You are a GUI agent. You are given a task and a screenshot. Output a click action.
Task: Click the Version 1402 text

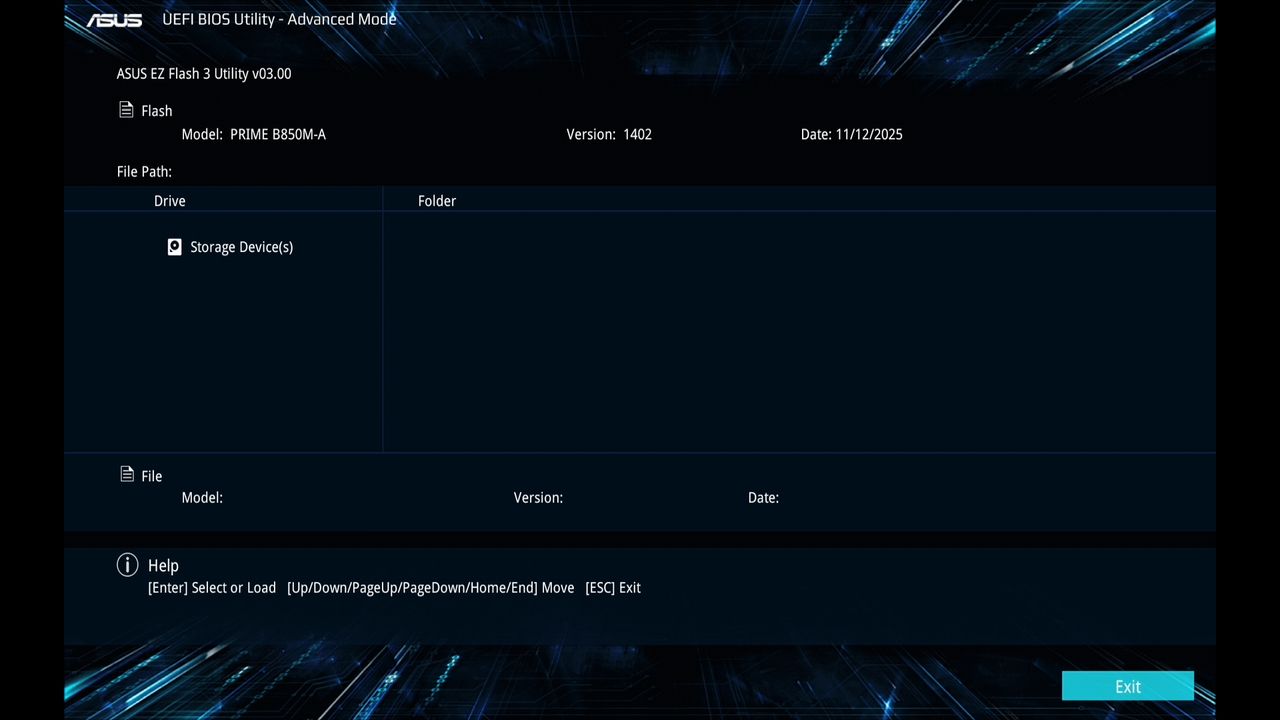pos(609,134)
